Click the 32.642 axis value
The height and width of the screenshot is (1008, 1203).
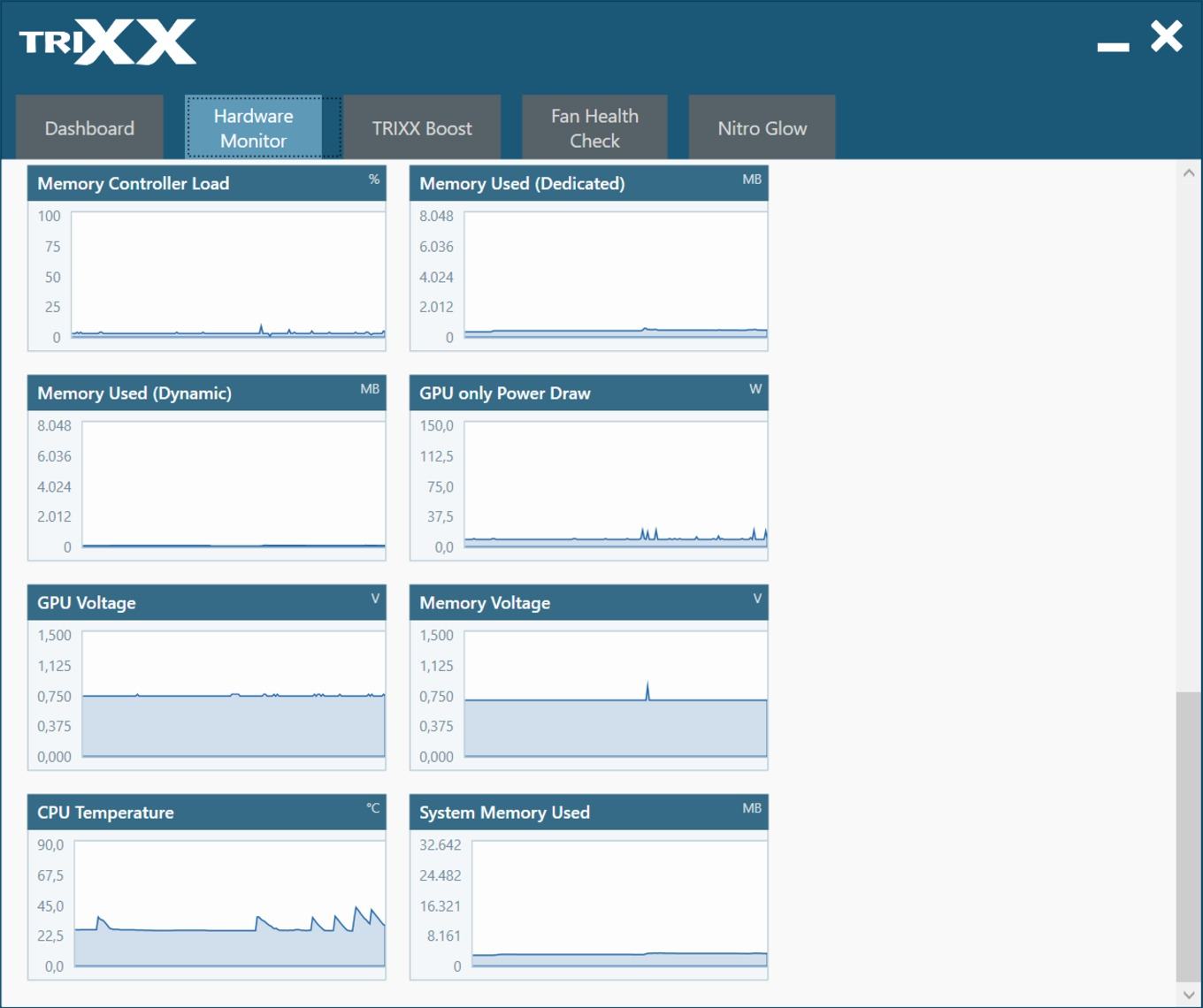pos(440,845)
